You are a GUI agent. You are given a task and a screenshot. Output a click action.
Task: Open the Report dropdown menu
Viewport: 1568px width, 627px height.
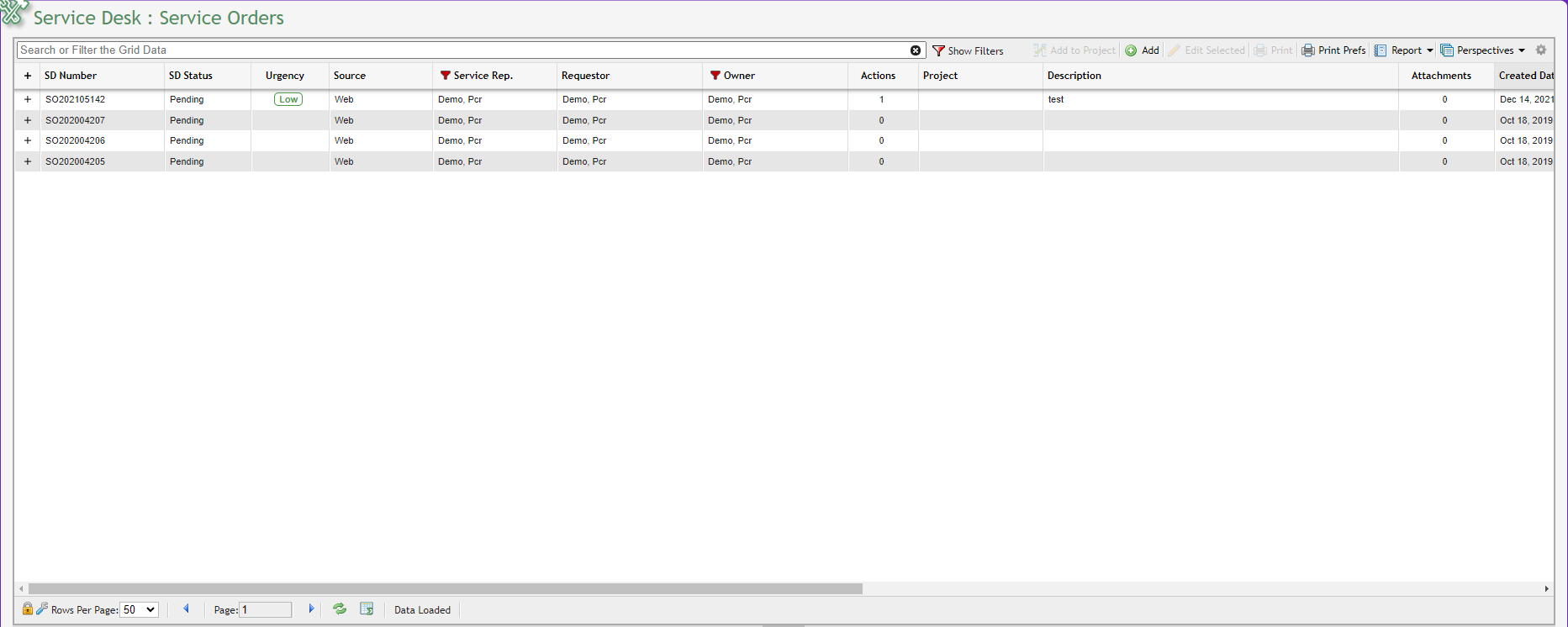pos(1404,50)
